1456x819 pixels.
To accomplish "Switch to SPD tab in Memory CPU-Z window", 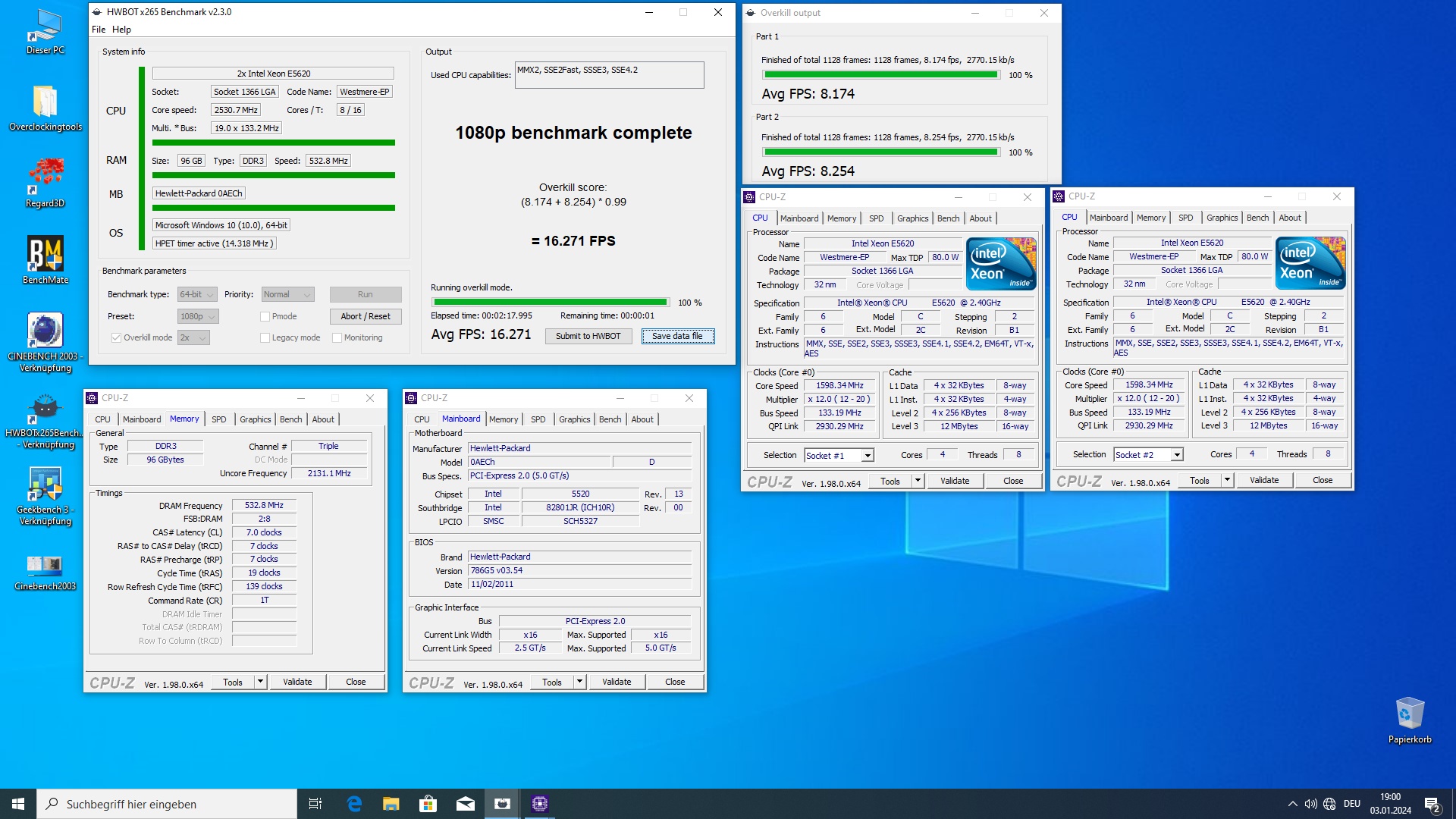I will pyautogui.click(x=219, y=419).
